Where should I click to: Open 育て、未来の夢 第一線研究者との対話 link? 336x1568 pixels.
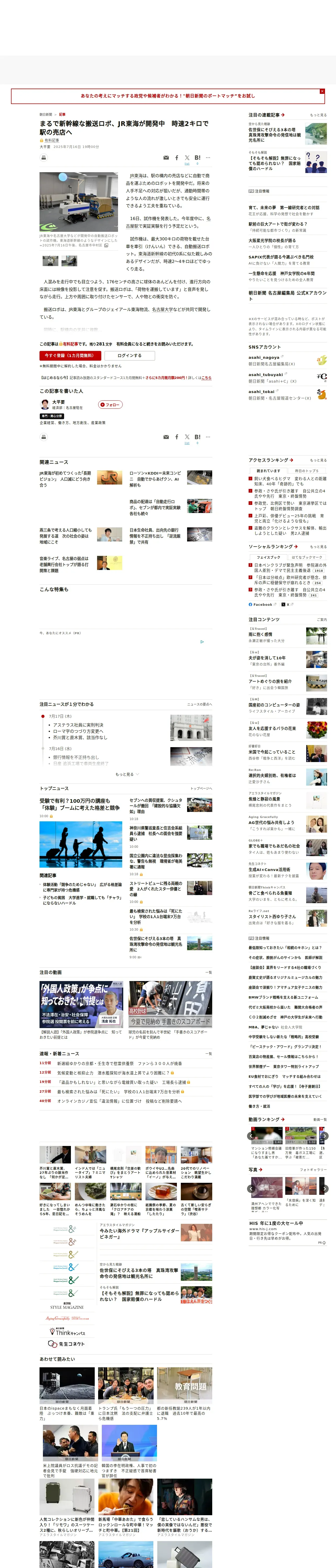(284, 207)
